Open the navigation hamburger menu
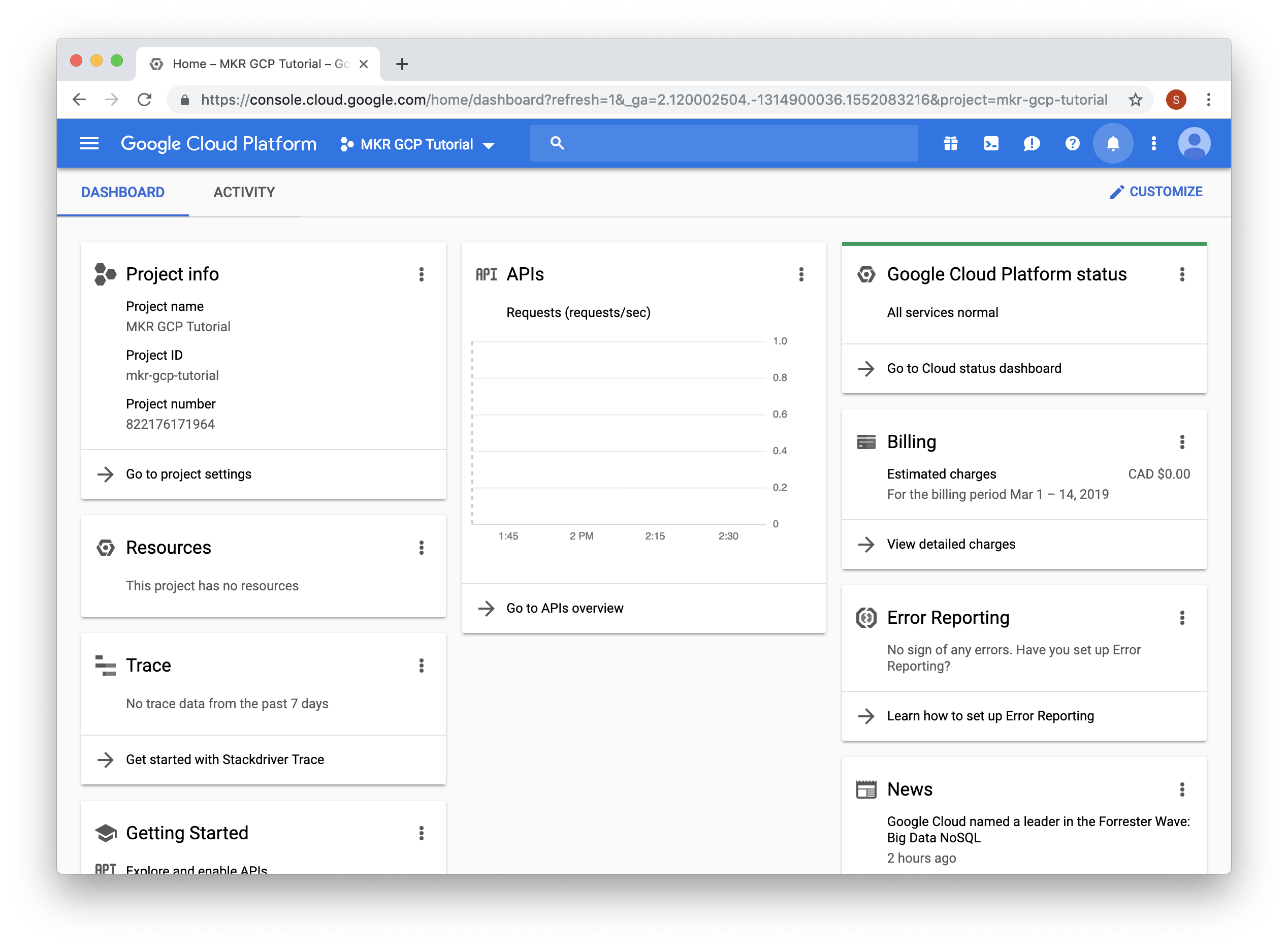Screen dimensions: 1288x949 pos(89,144)
